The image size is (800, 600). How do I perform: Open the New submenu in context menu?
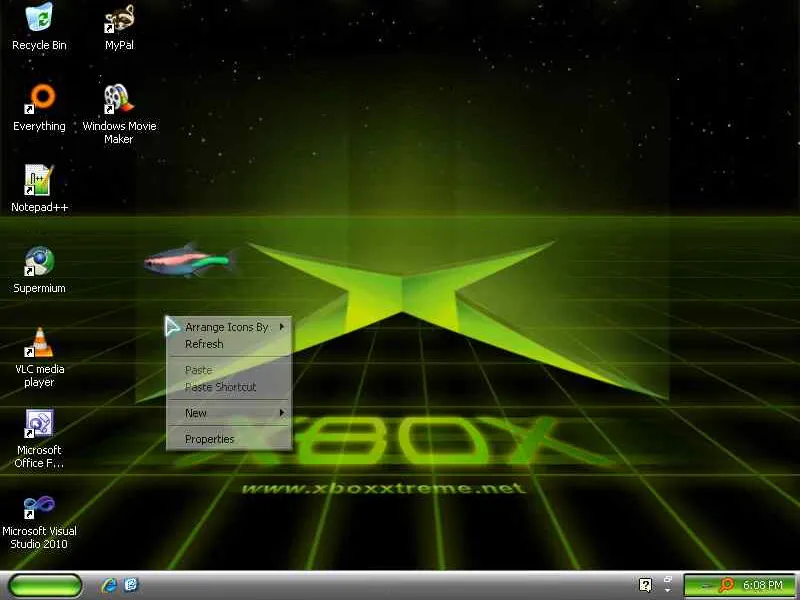(229, 413)
